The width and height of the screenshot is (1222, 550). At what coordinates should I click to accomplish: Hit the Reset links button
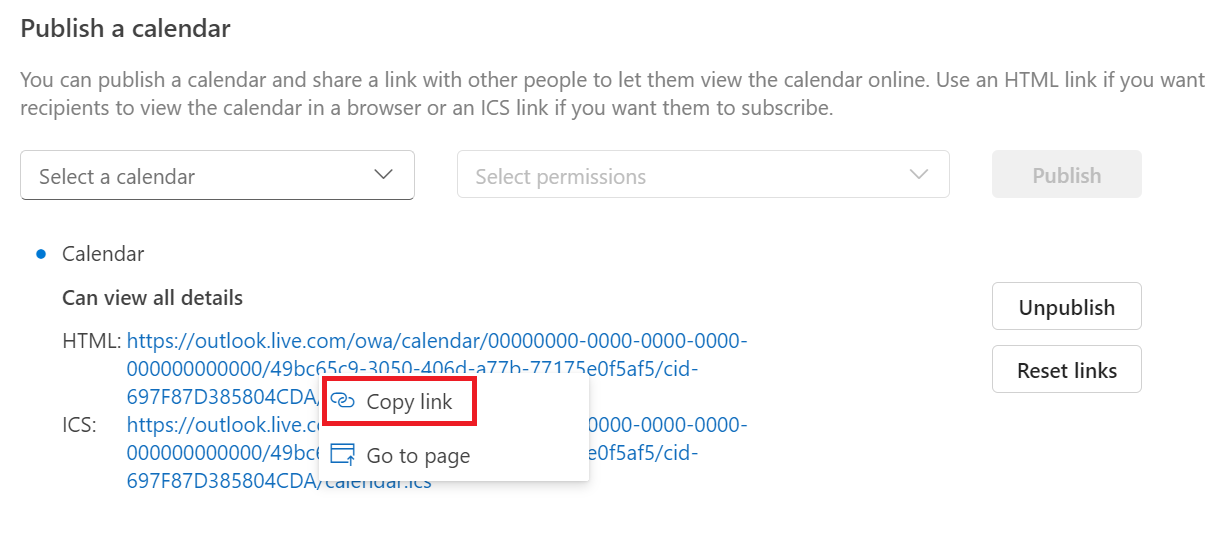tap(1066, 370)
